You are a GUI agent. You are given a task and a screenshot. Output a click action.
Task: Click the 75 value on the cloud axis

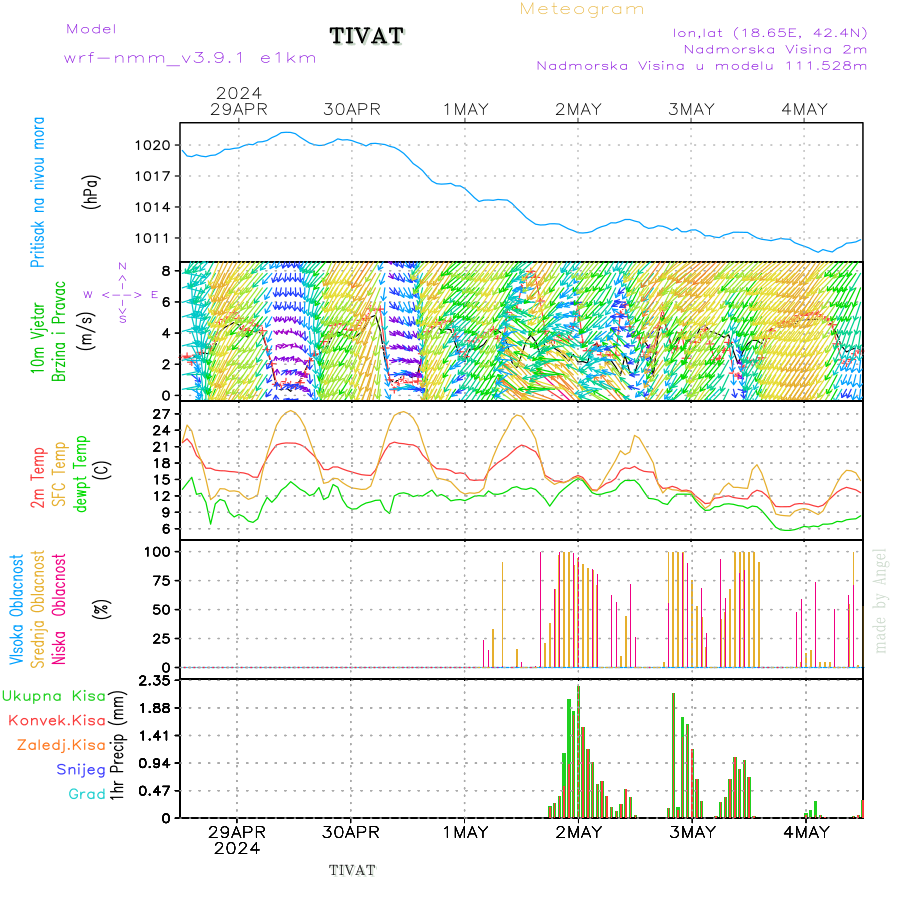pyautogui.click(x=162, y=581)
